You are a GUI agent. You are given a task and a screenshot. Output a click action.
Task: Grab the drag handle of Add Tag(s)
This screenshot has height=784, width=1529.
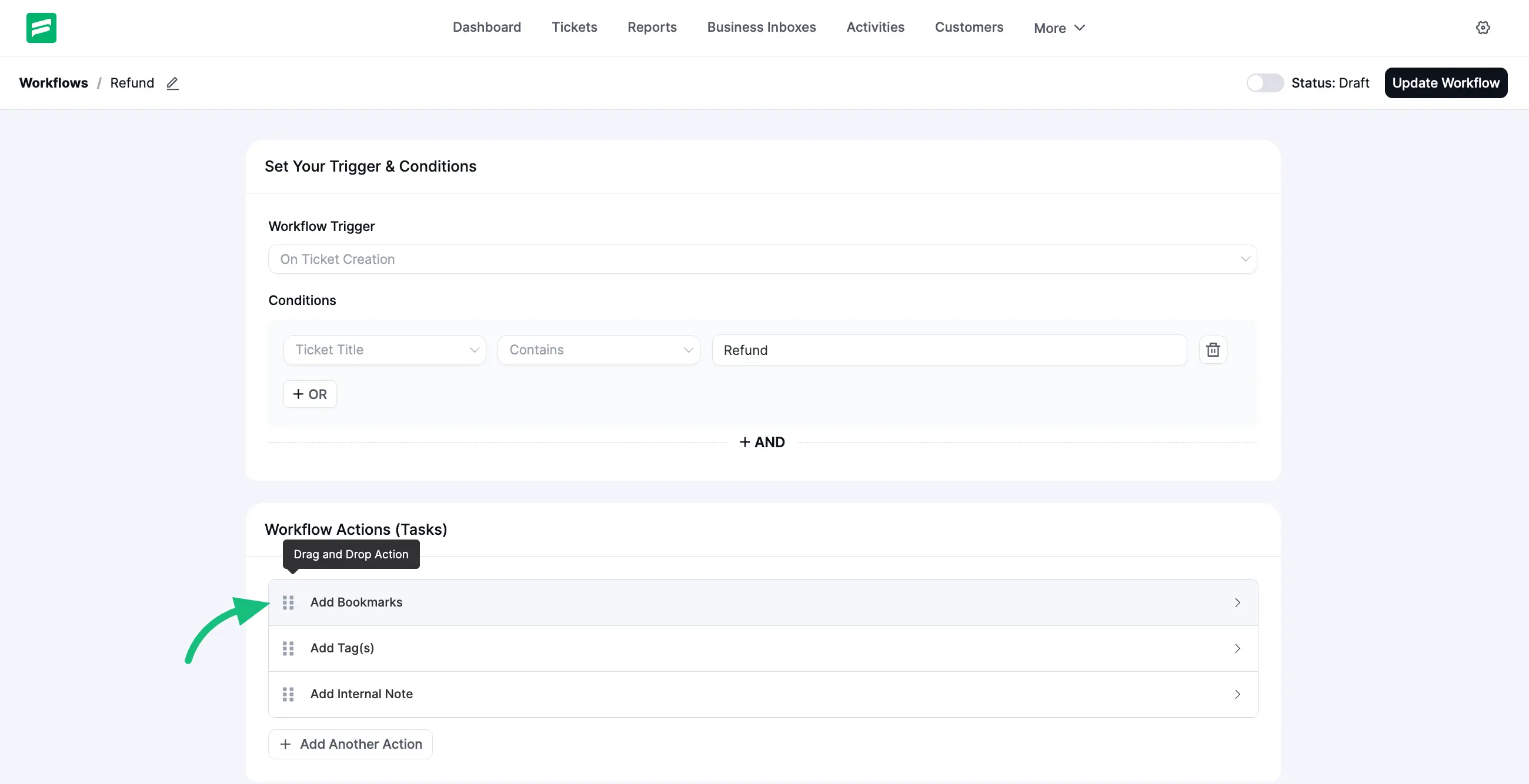[x=289, y=648]
